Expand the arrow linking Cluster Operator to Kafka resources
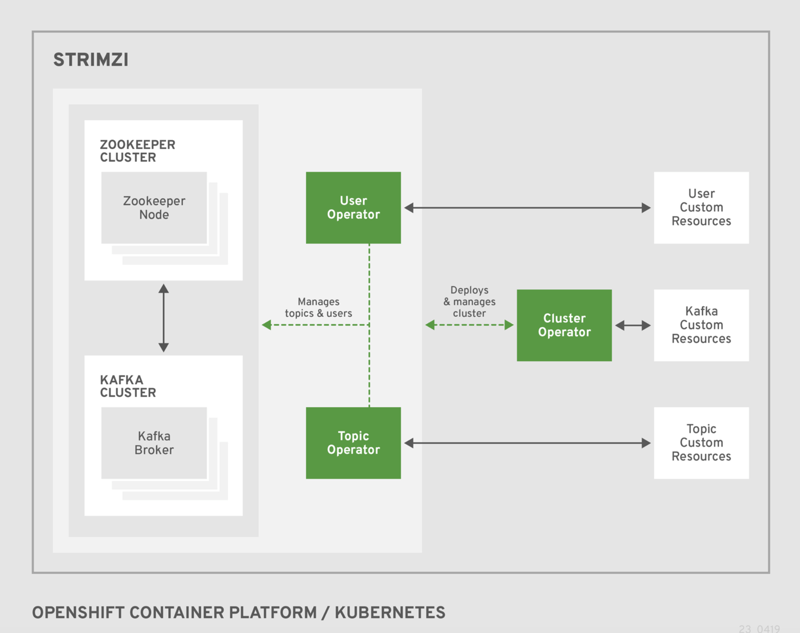The height and width of the screenshot is (633, 800). point(631,325)
